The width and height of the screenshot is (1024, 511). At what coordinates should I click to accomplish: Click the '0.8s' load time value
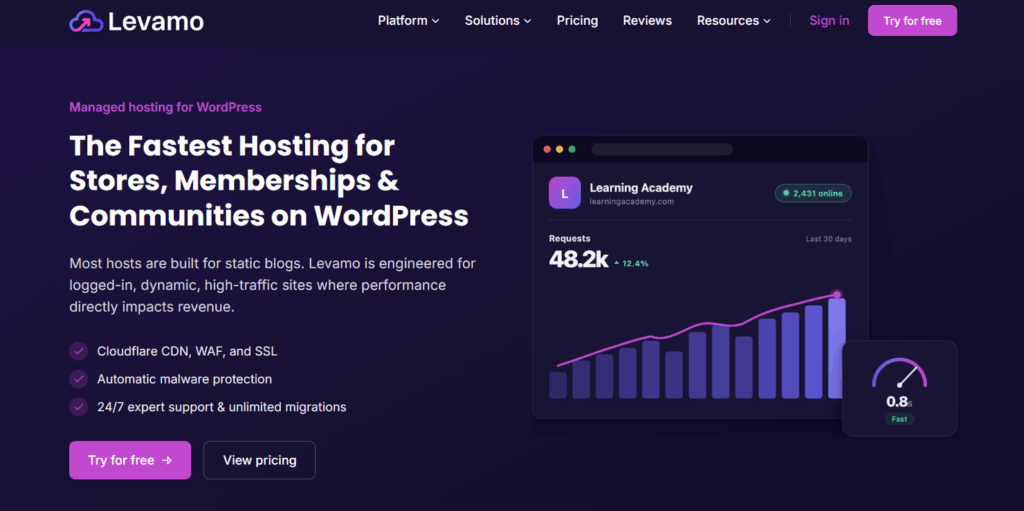tap(899, 401)
